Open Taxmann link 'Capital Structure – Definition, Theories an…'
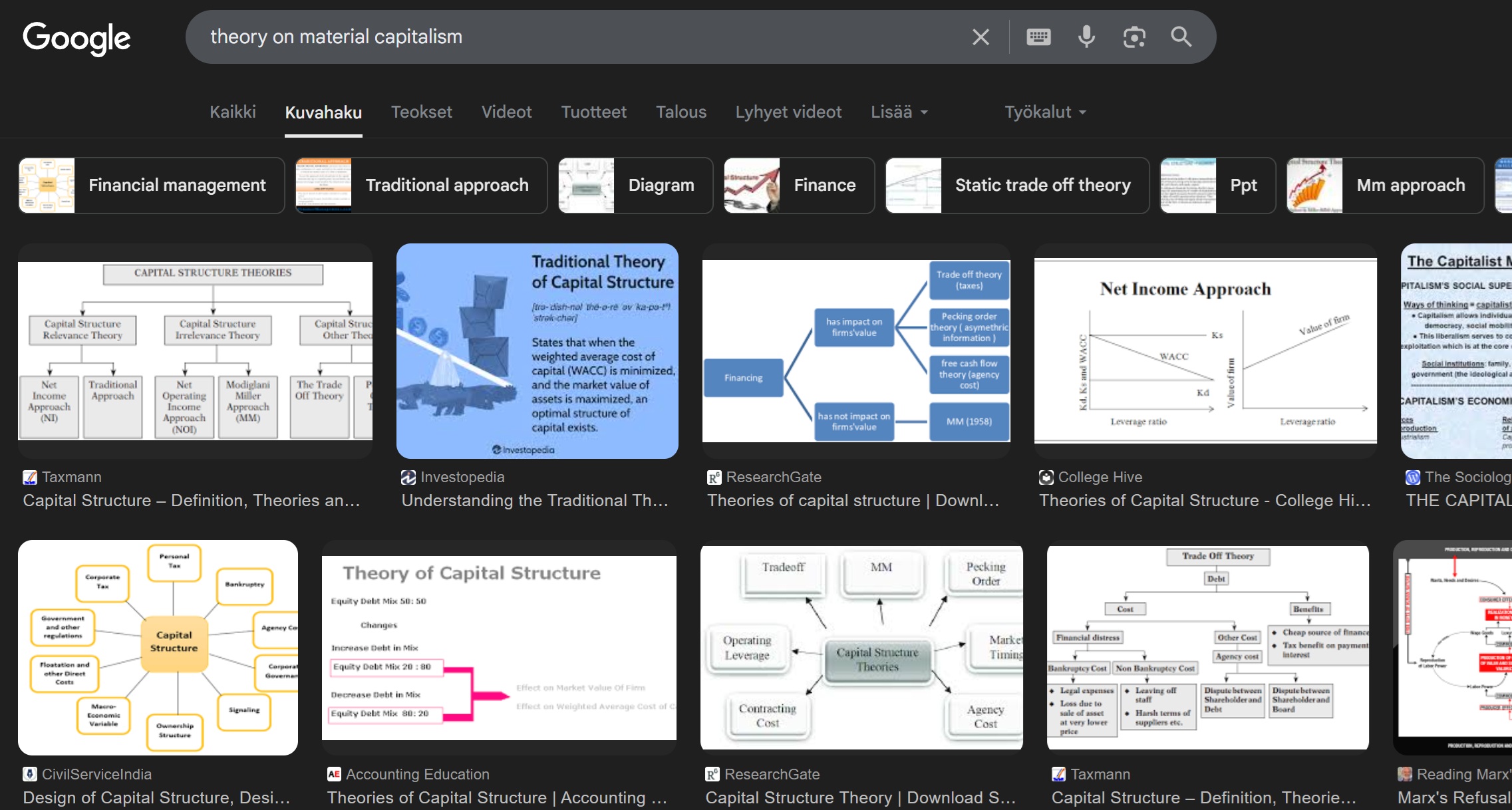This screenshot has width=1512, height=810. coord(192,500)
